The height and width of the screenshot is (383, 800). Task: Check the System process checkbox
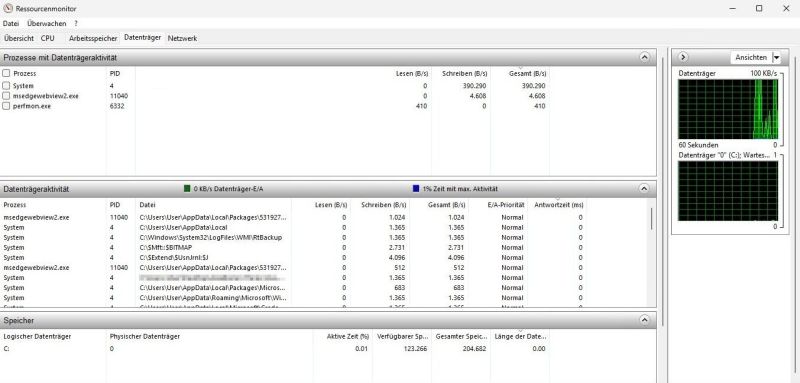[6, 86]
